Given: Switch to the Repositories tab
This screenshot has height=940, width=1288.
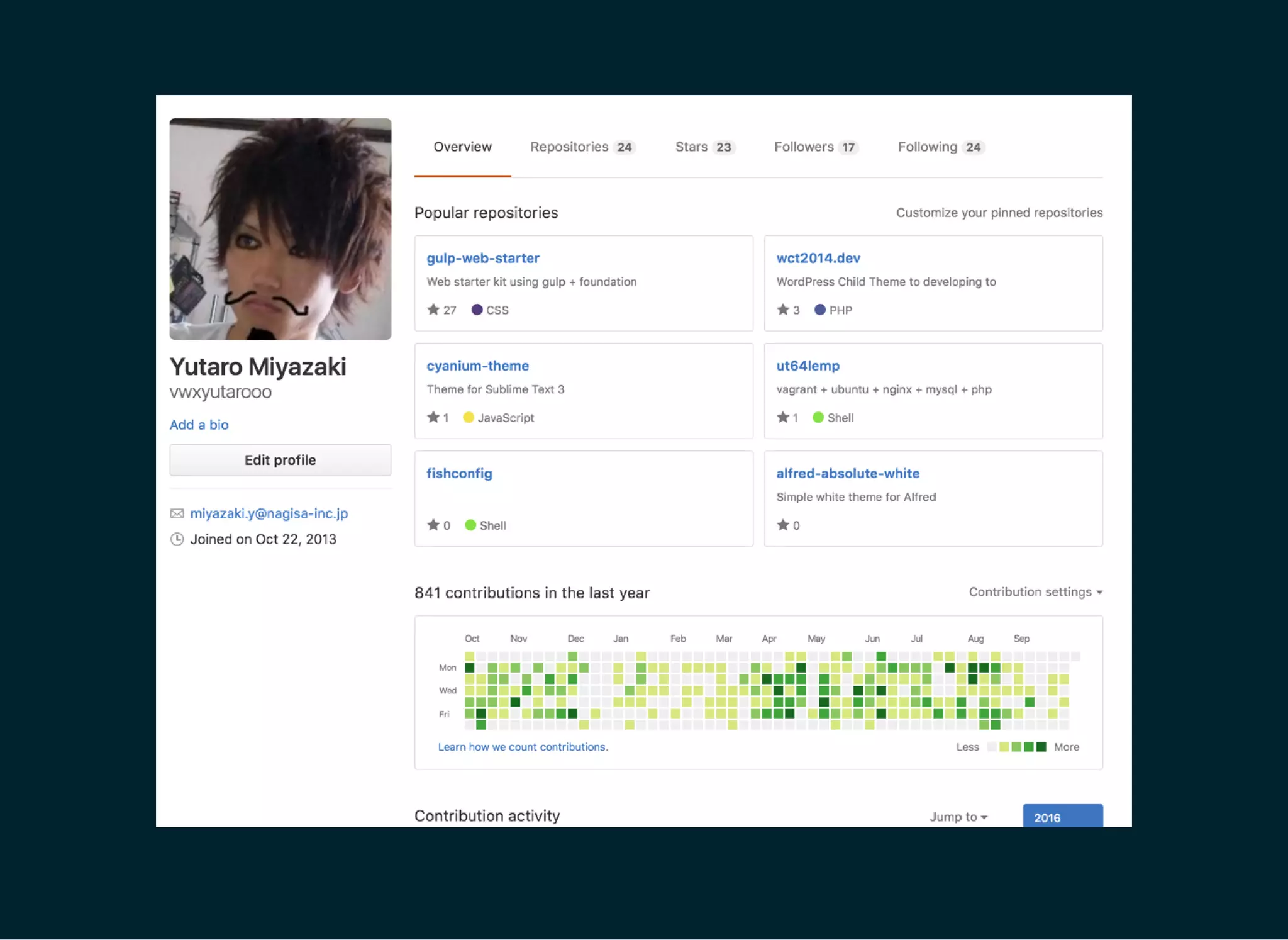Looking at the screenshot, I should (582, 147).
